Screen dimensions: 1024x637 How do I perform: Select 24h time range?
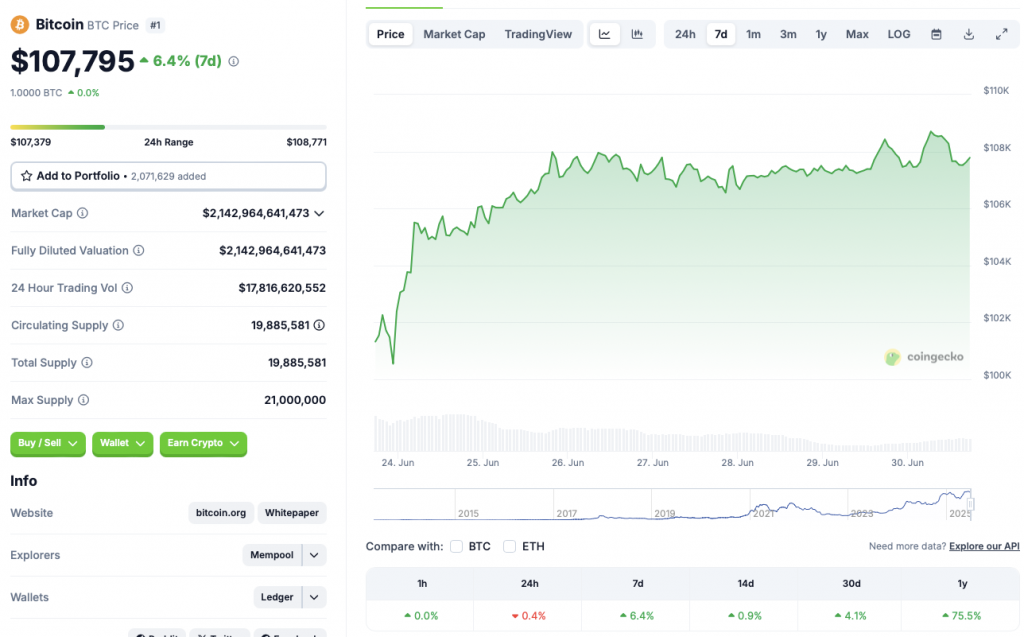click(x=685, y=34)
